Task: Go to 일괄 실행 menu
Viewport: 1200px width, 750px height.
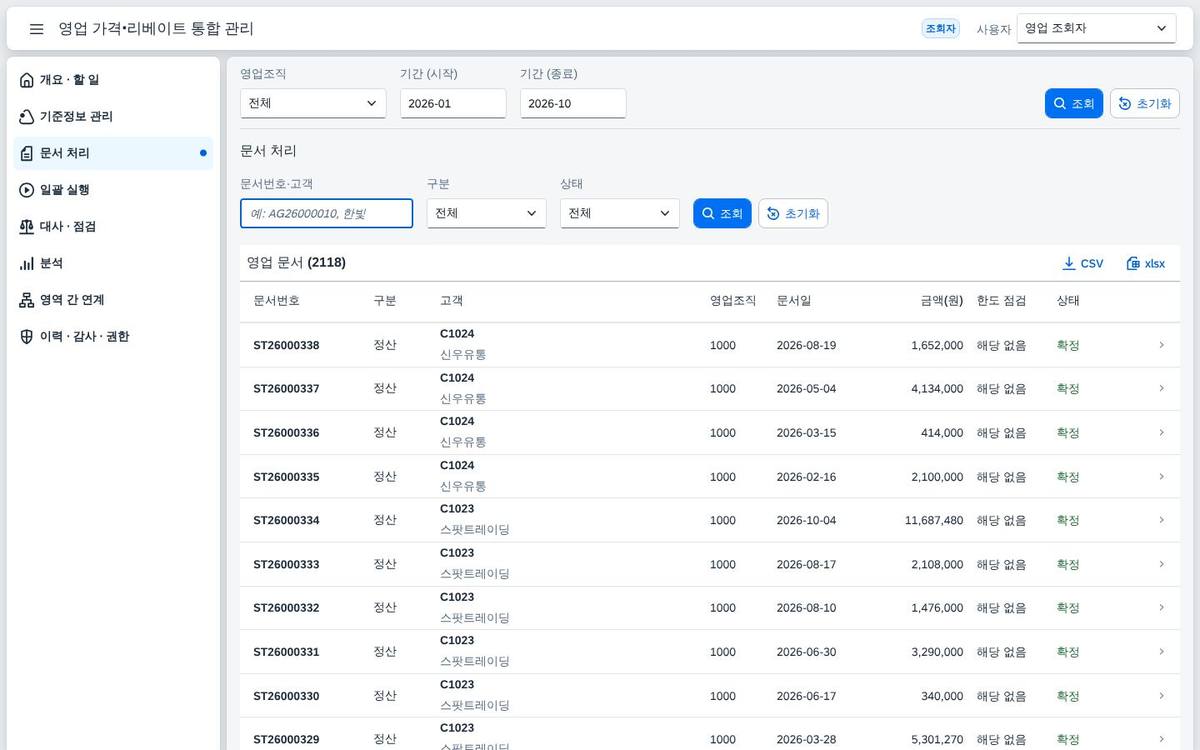Action: (113, 190)
